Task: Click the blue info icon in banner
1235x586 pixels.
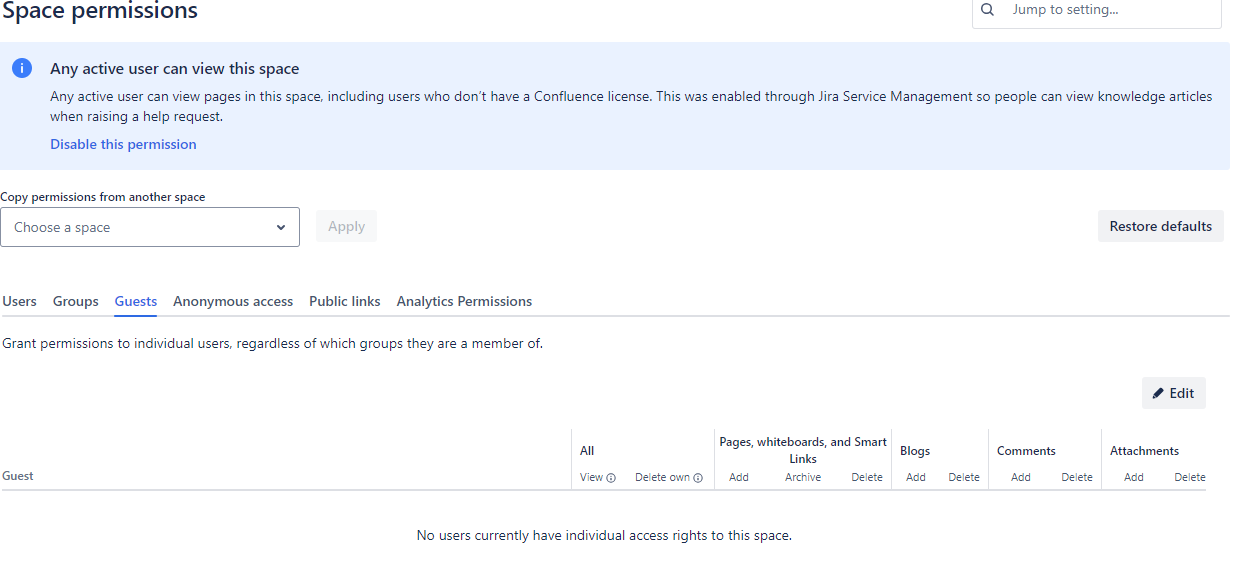Action: 22,68
